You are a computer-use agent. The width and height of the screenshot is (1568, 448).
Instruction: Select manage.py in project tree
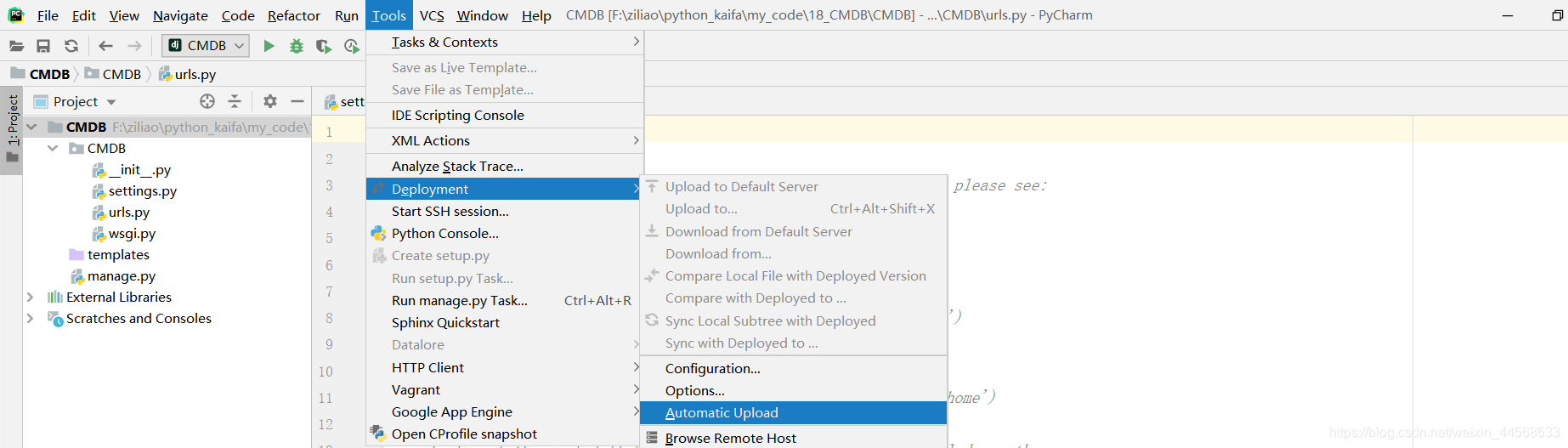114,275
